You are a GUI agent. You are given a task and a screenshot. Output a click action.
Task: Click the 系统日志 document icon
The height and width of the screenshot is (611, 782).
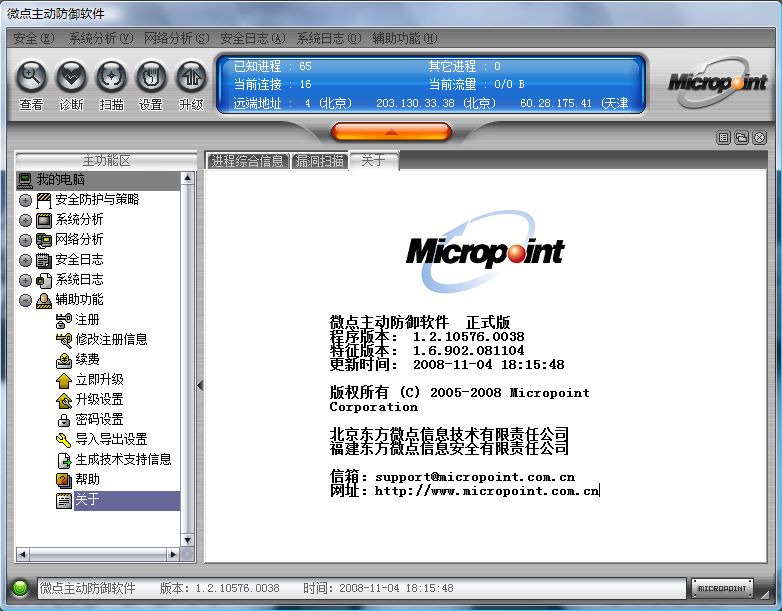44,280
